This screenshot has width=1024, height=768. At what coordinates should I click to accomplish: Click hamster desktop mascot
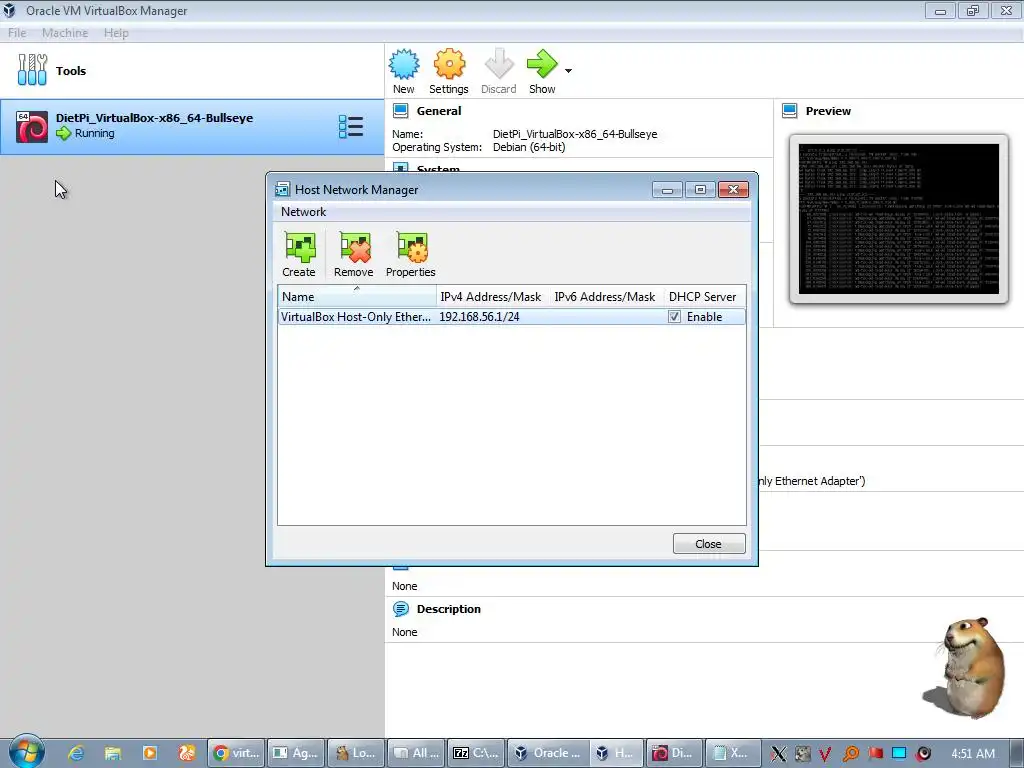point(967,667)
